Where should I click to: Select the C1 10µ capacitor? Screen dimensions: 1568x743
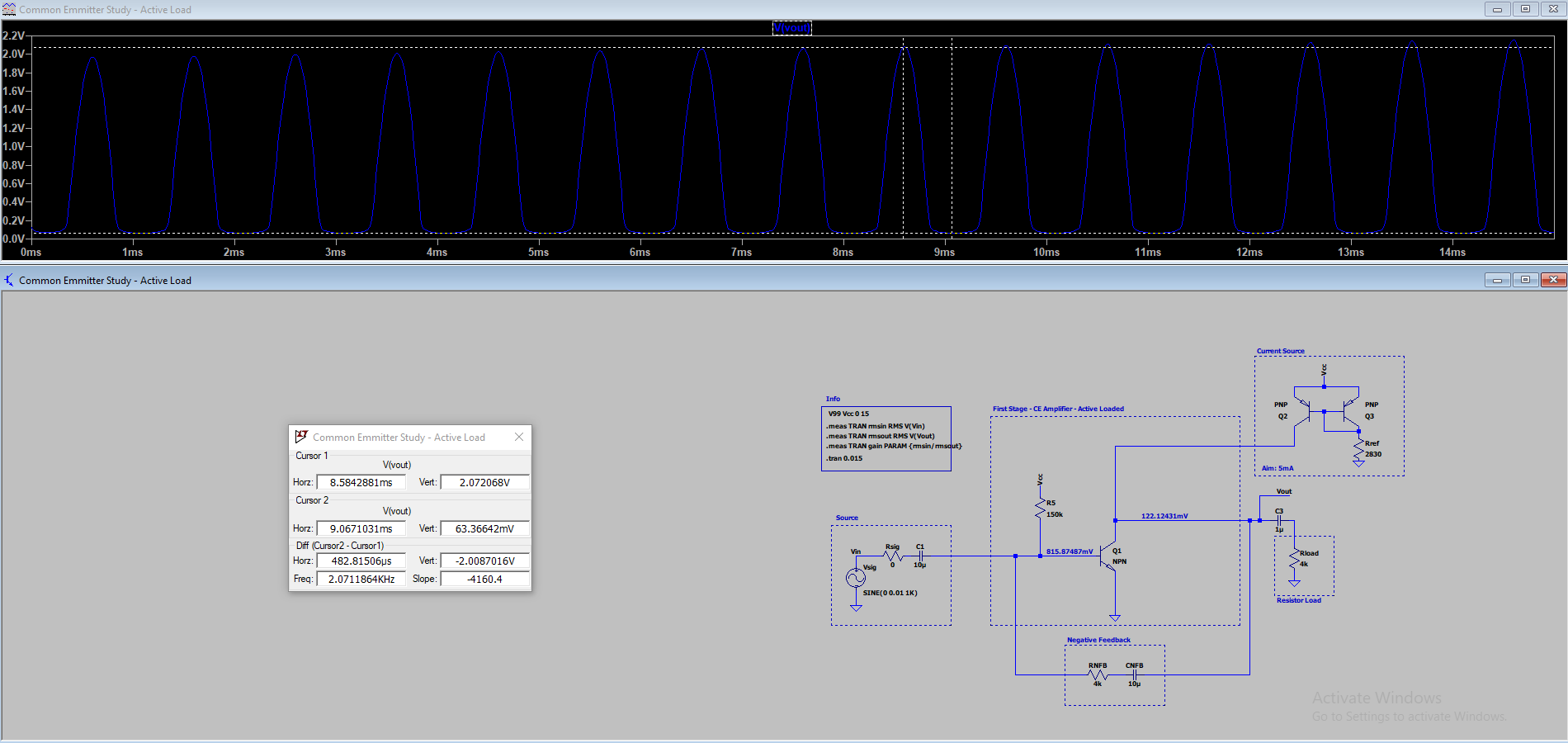[x=920, y=556]
